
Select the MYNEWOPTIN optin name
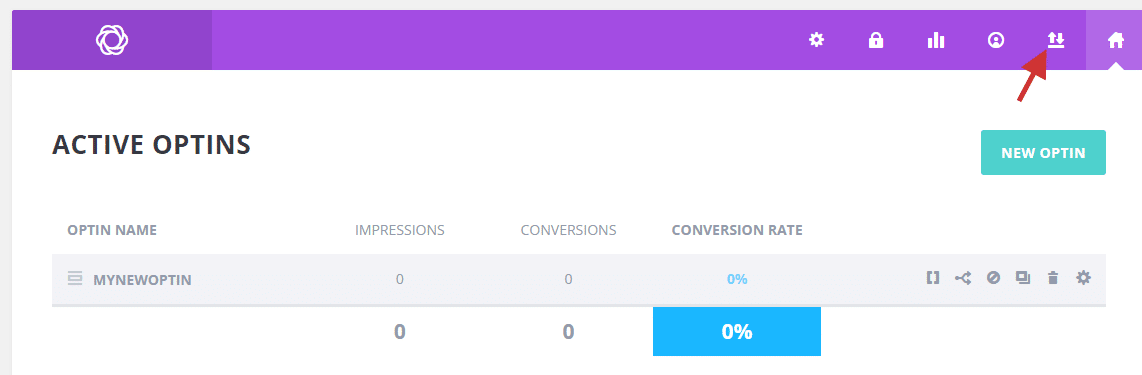click(x=142, y=280)
